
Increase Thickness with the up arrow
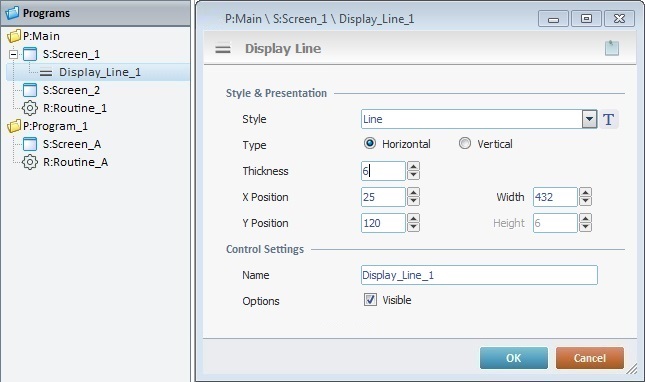413,166
